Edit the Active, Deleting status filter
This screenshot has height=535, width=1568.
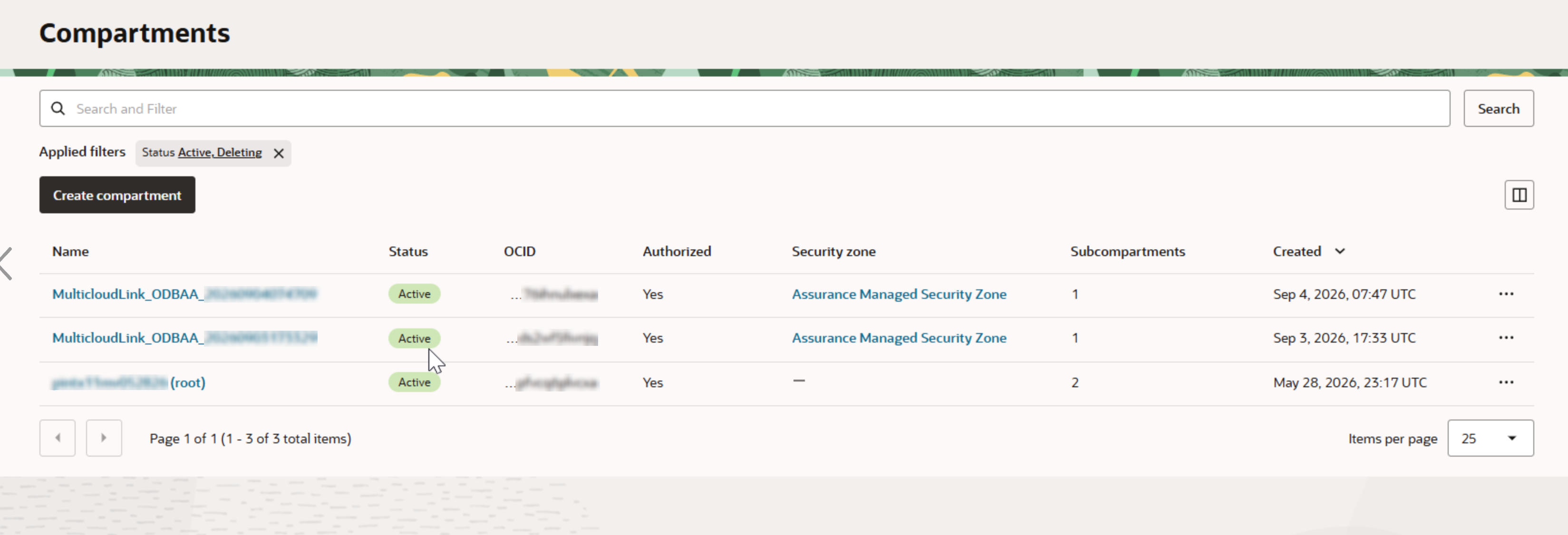(220, 152)
